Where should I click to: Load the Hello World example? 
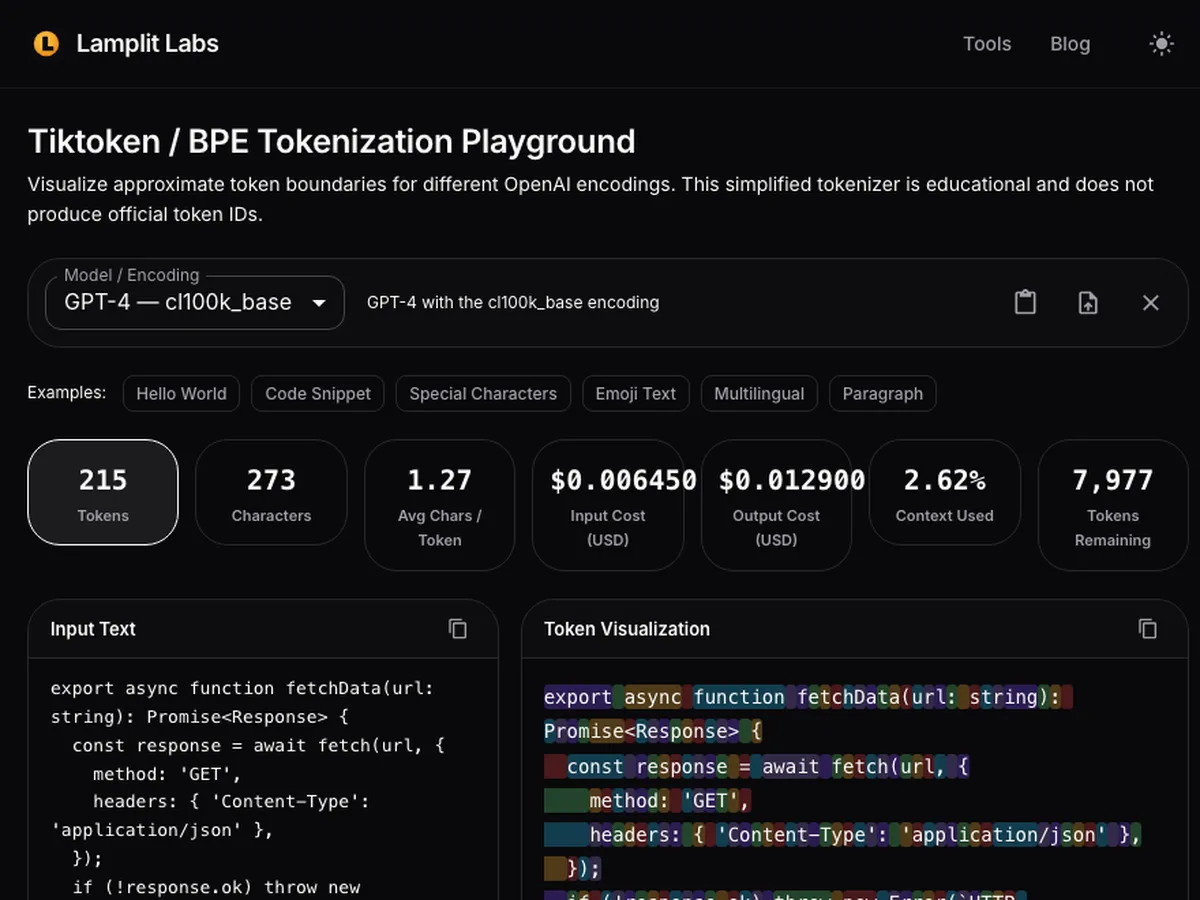pyautogui.click(x=181, y=394)
